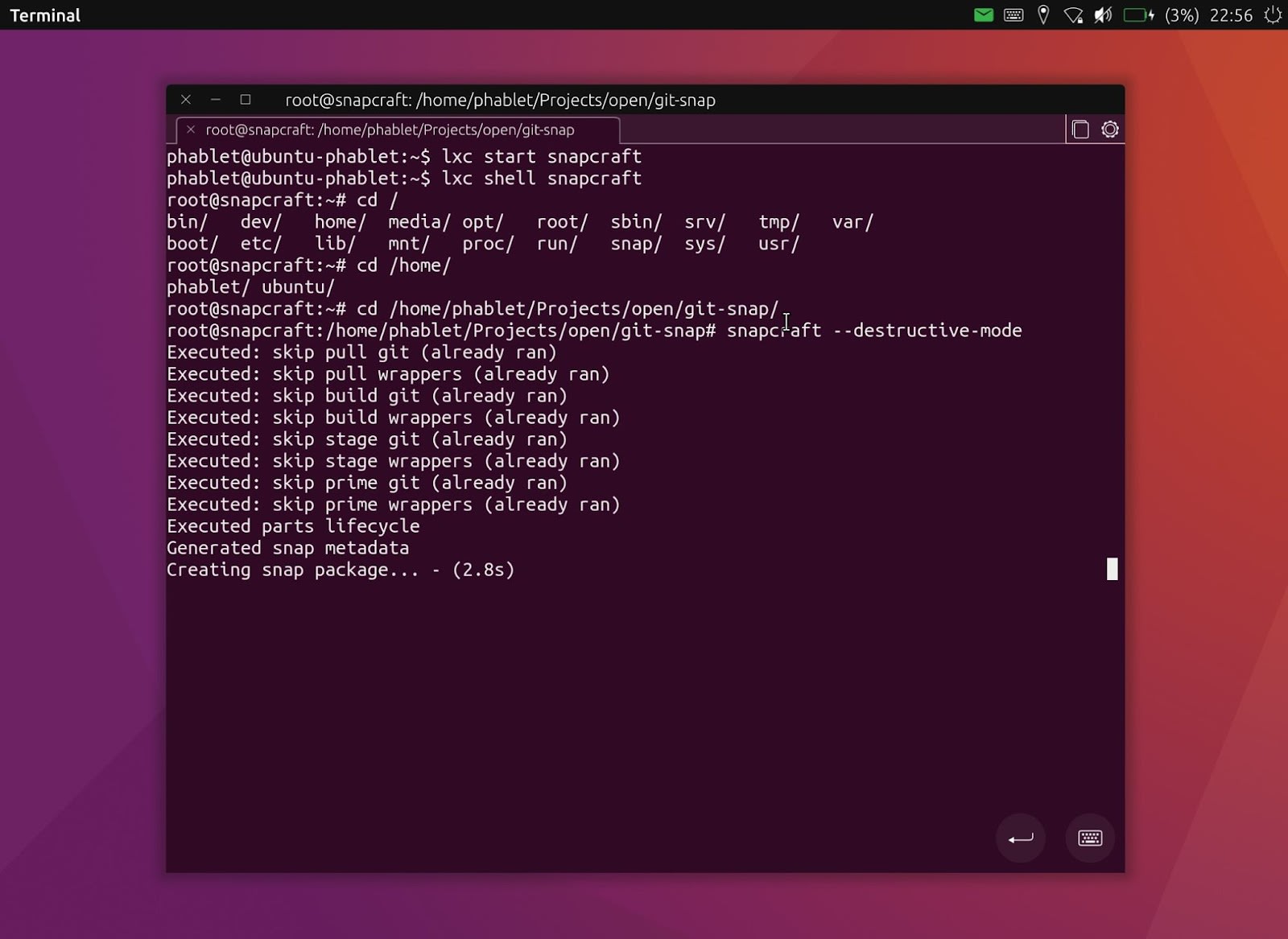Close the root@snapcraft terminal tab
Screen dimensions: 1288x939
191,130
